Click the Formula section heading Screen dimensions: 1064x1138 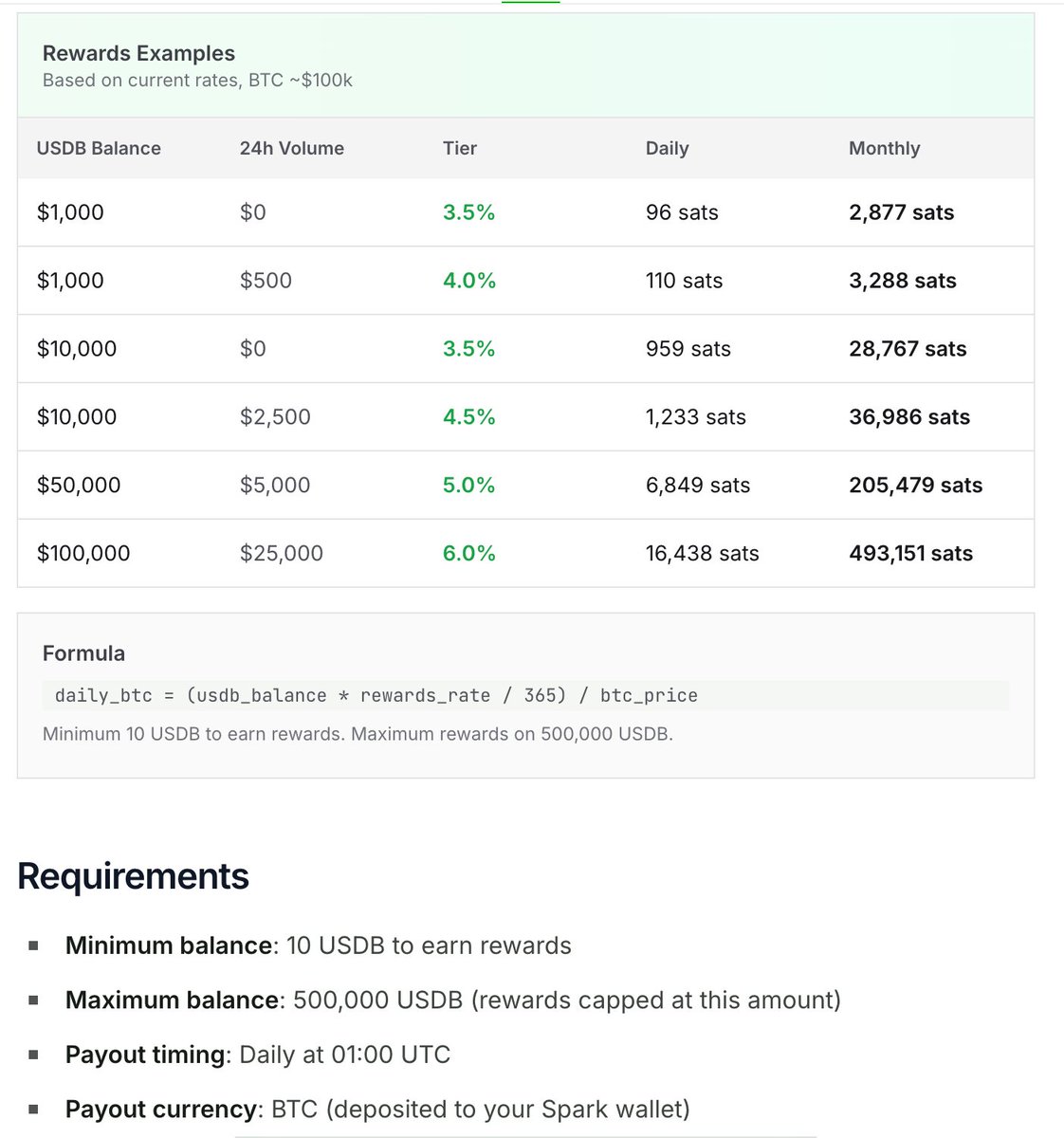pyautogui.click(x=83, y=653)
